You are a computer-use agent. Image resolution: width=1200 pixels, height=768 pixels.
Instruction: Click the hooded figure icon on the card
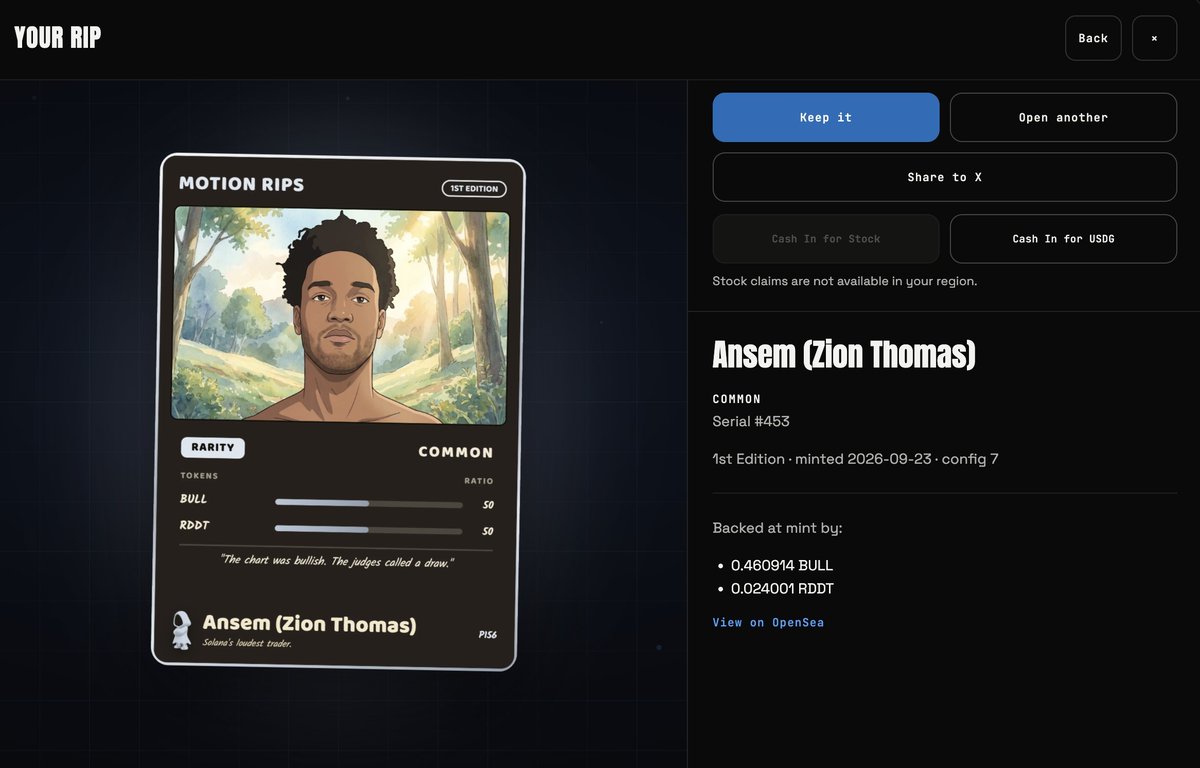182,630
